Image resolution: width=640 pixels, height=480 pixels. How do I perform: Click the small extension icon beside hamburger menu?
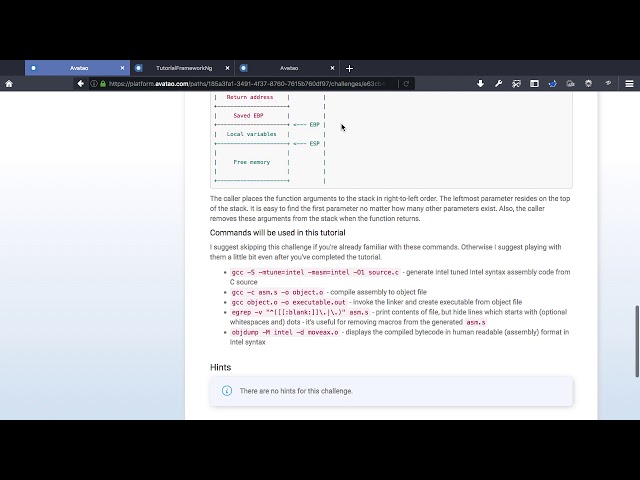[x=608, y=83]
